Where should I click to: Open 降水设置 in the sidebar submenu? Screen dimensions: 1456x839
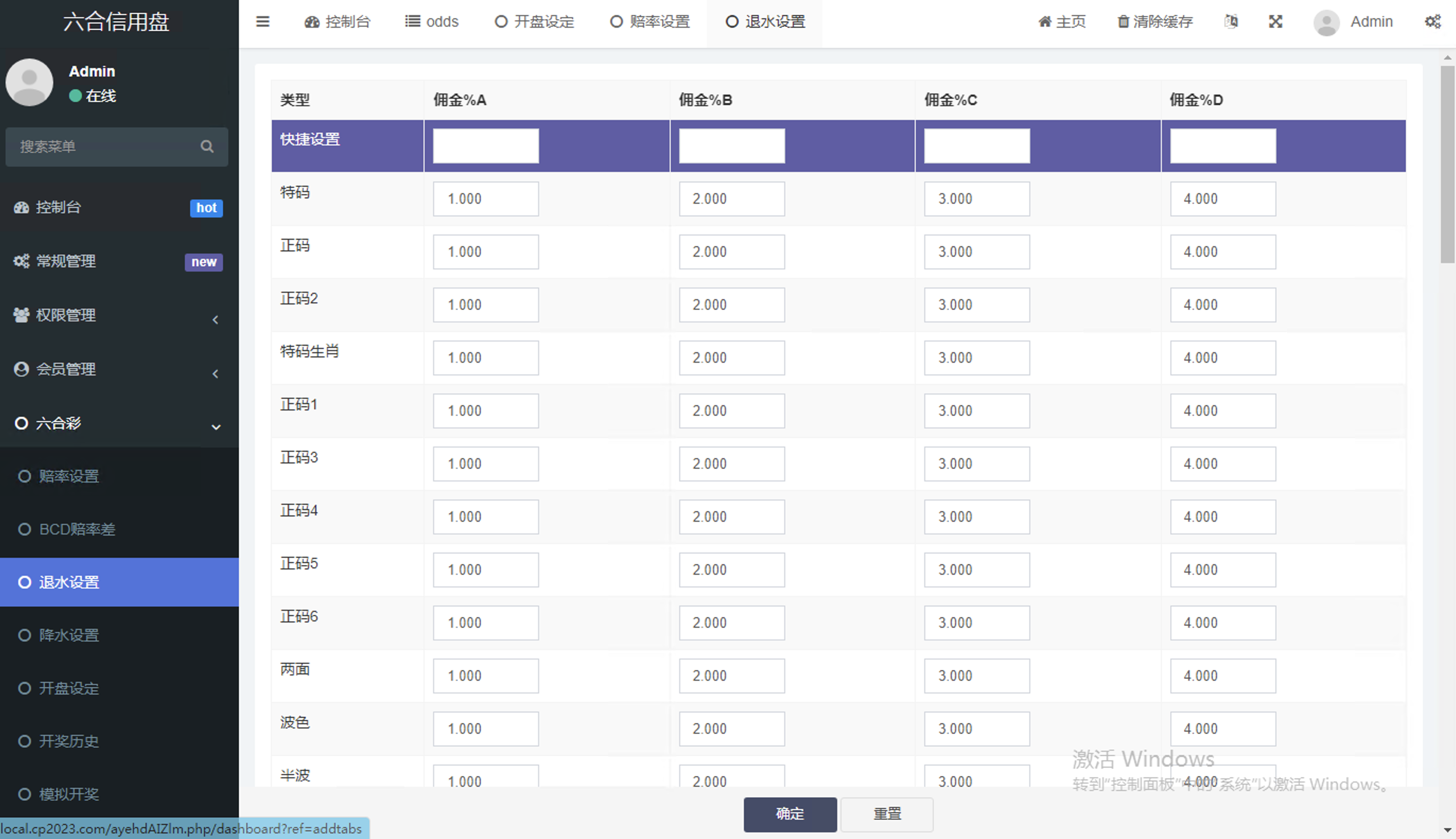[119, 635]
